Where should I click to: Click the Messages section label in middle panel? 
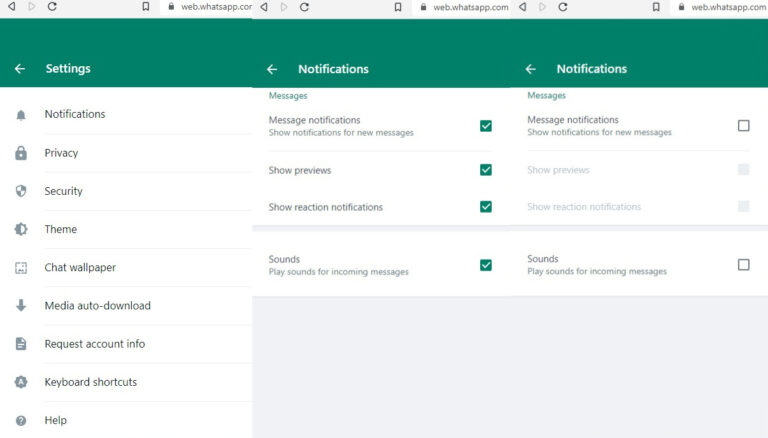tap(288, 96)
